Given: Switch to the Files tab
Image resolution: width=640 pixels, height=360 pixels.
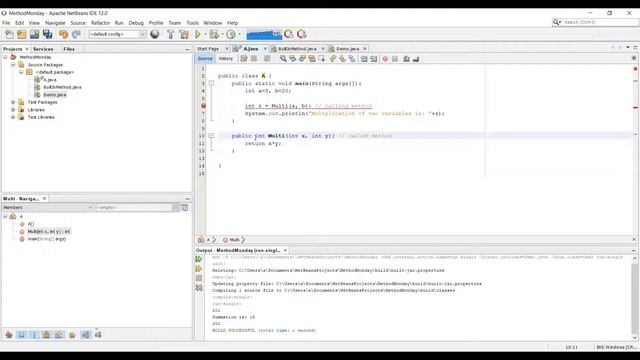Looking at the screenshot, I should 69,49.
